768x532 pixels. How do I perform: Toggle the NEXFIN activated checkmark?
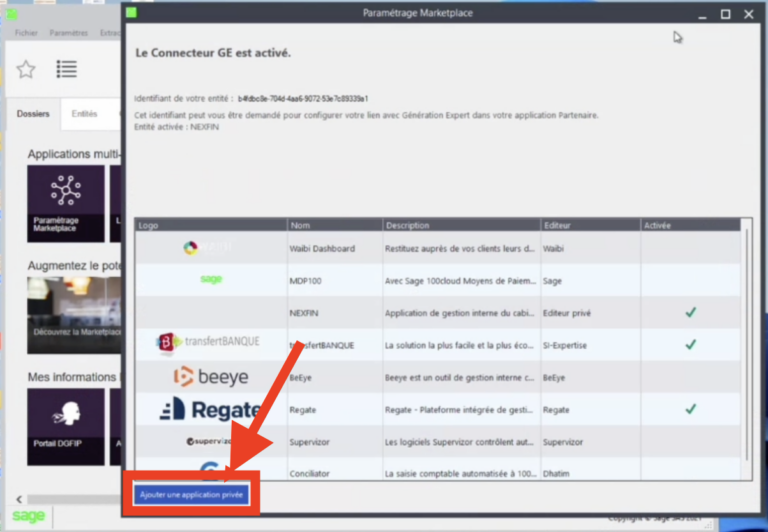tap(691, 312)
